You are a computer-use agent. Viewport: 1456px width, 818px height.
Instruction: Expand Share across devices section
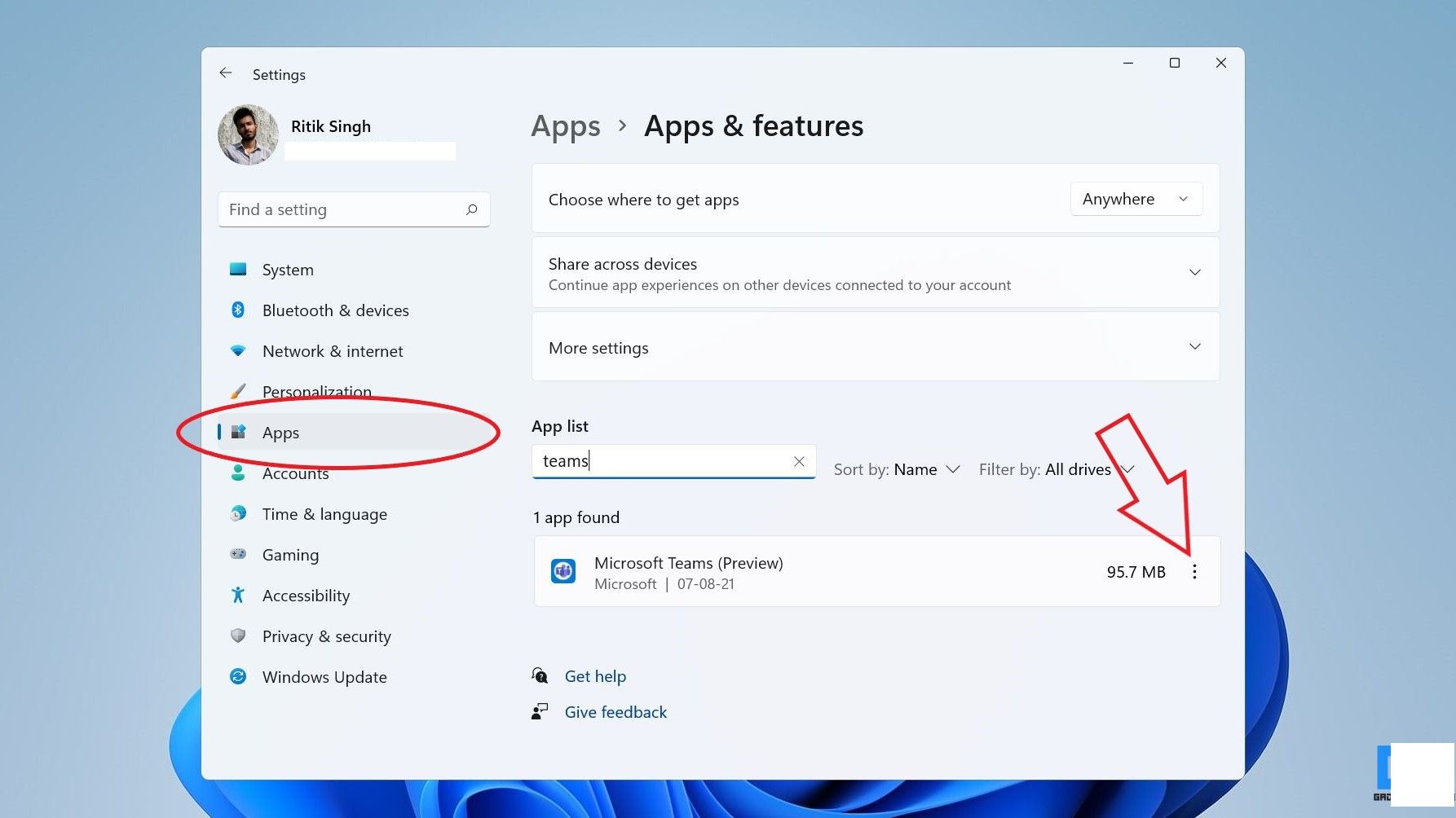(1194, 272)
